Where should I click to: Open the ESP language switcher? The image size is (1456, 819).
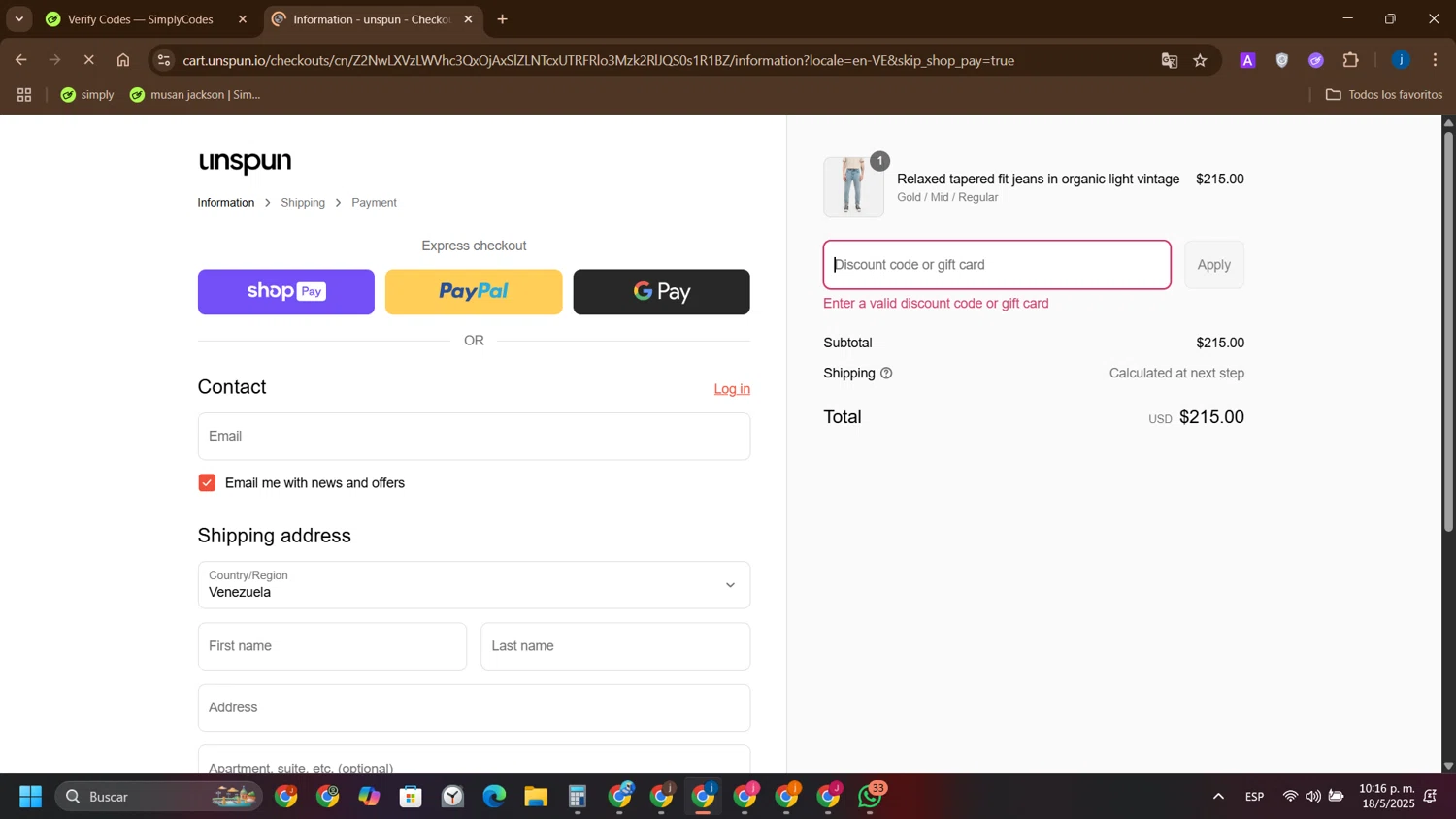1254,797
